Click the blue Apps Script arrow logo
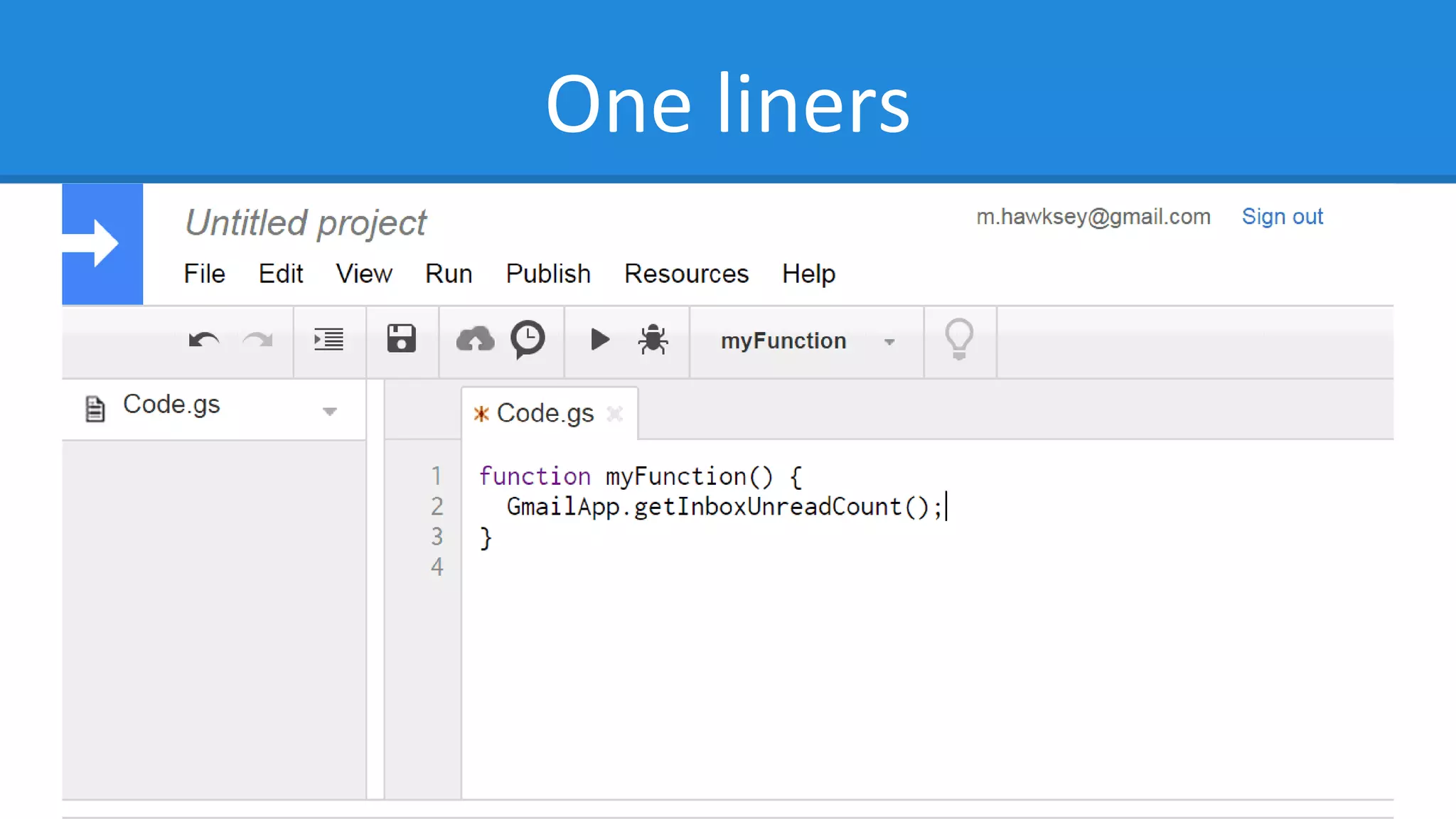This screenshot has width=1456, height=819. coord(102,244)
